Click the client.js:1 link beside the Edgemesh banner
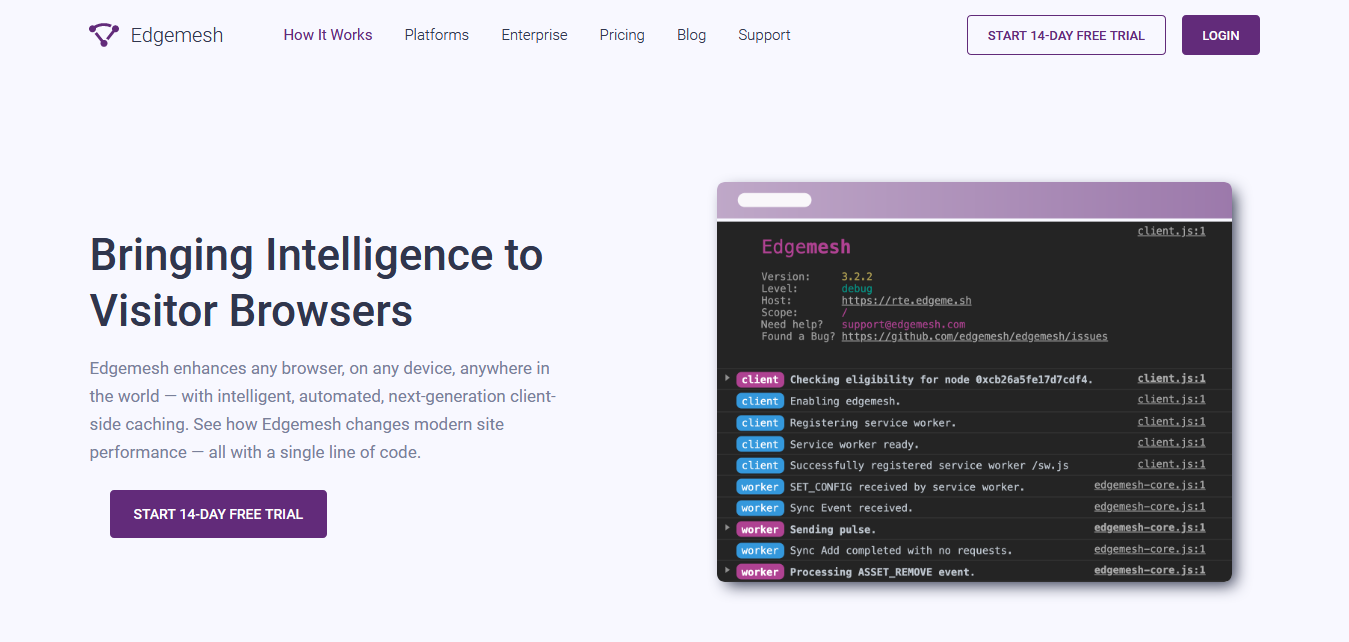 point(1171,231)
